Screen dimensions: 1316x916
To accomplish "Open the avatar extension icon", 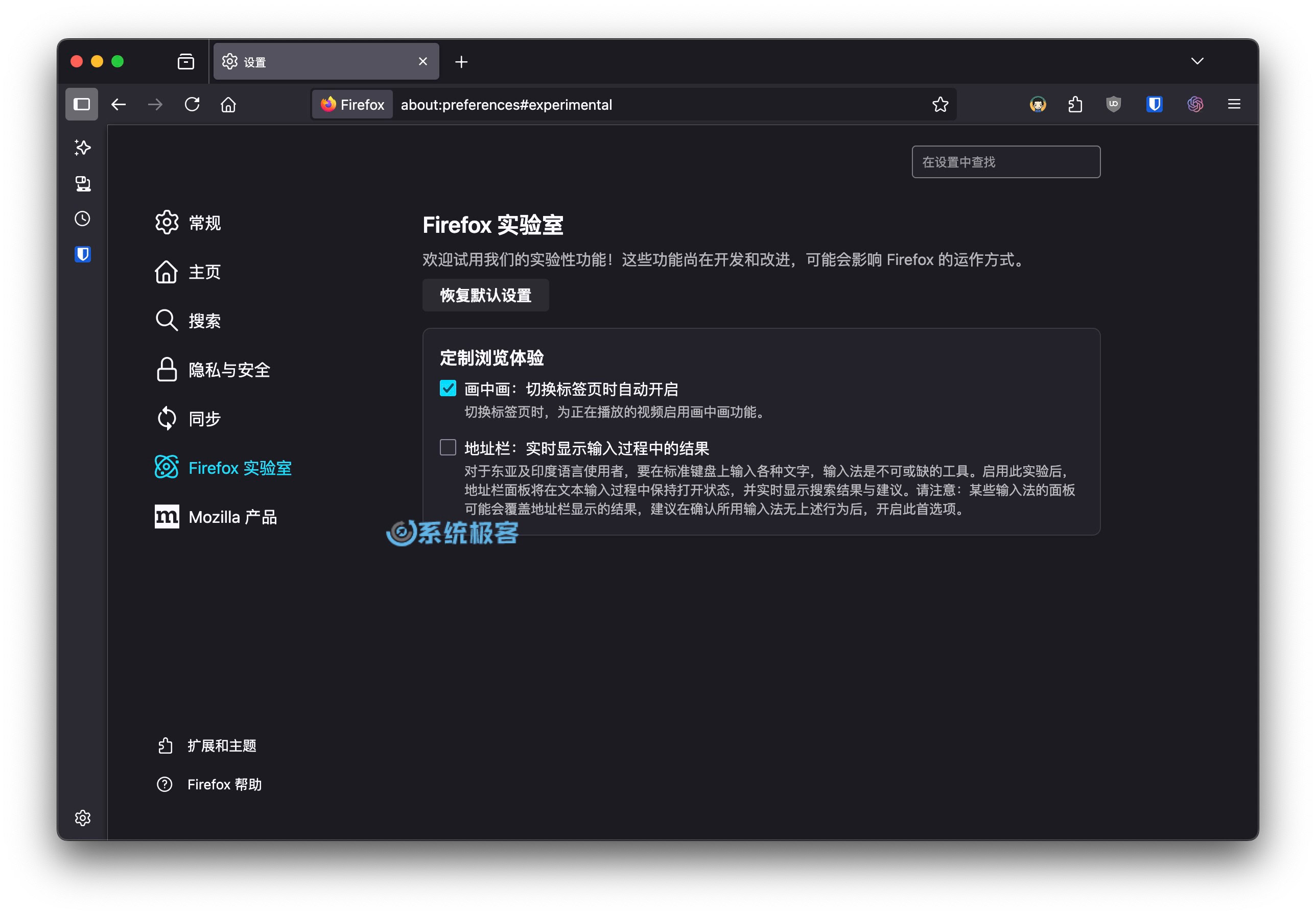I will pyautogui.click(x=1038, y=104).
